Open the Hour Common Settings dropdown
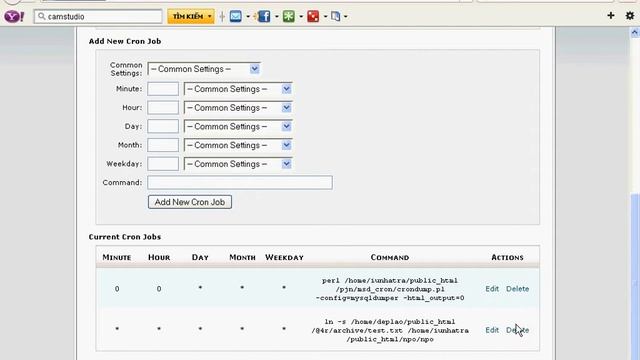This screenshot has width=640, height=360. [x=238, y=108]
